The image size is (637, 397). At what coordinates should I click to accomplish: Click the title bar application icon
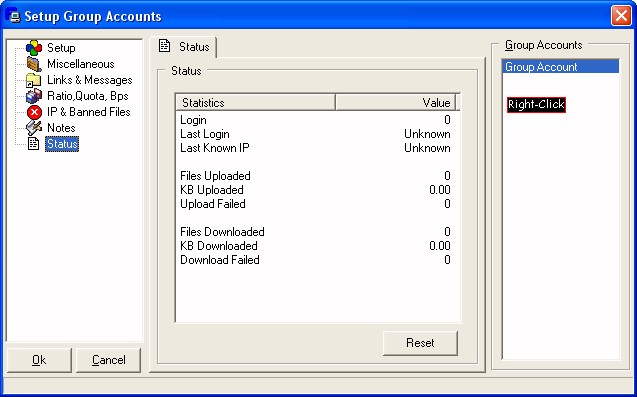[14, 16]
